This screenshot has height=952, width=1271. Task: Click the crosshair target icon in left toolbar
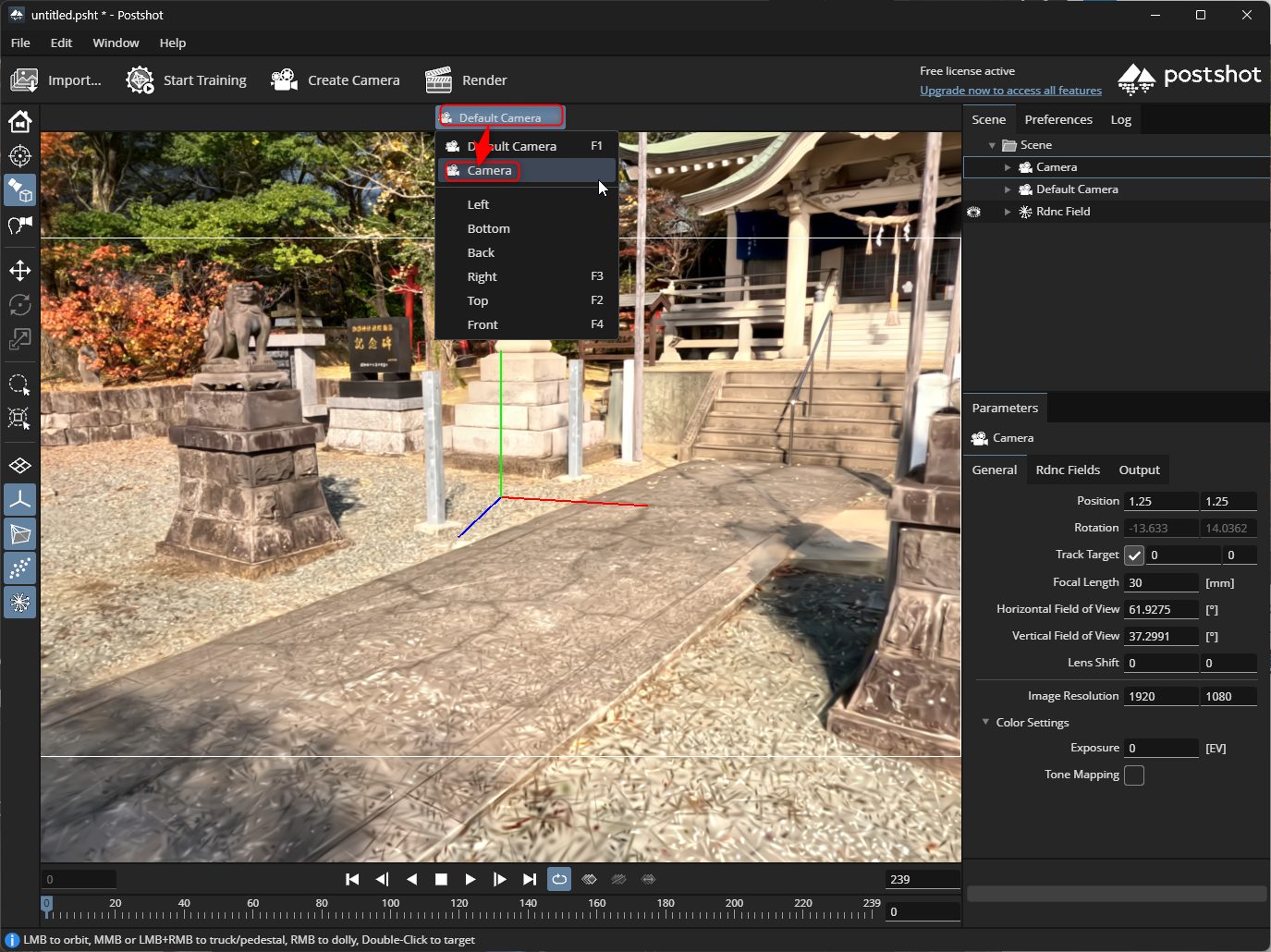coord(19,156)
